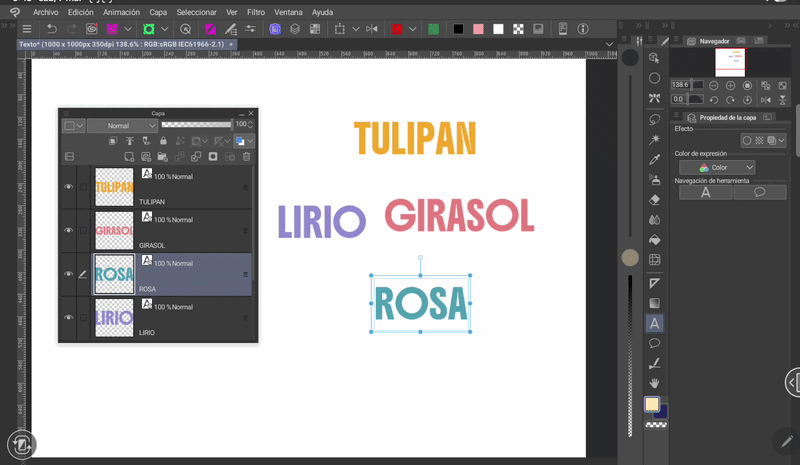
Task: Hide the TULIPAN layer
Action: coord(68,187)
